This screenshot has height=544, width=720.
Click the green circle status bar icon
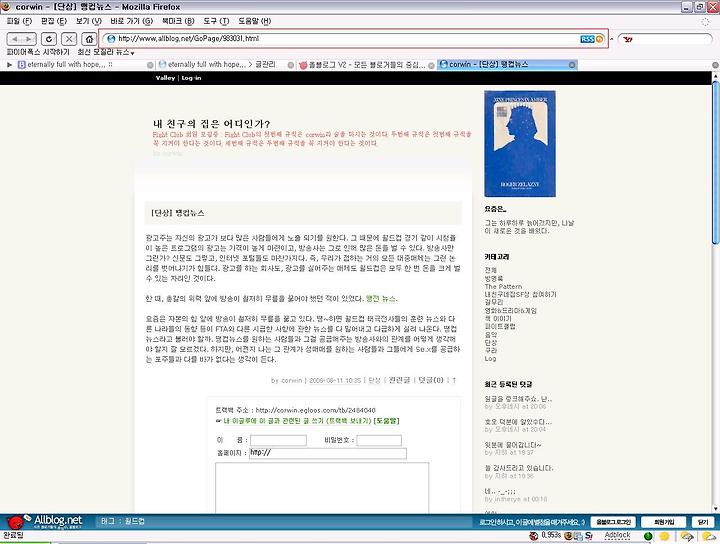tap(648, 536)
